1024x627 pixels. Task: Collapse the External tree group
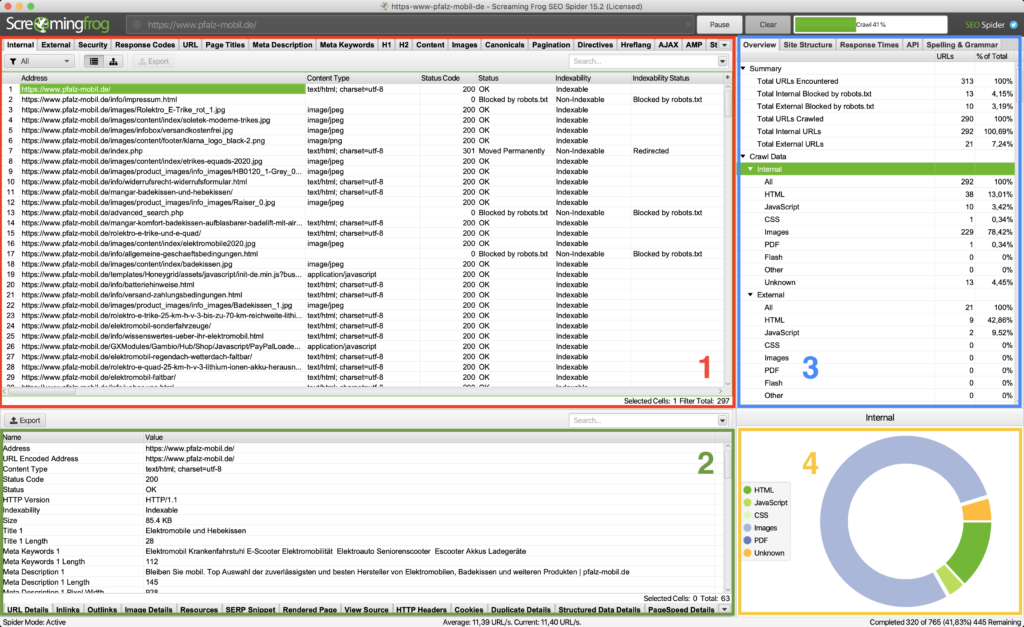point(752,295)
